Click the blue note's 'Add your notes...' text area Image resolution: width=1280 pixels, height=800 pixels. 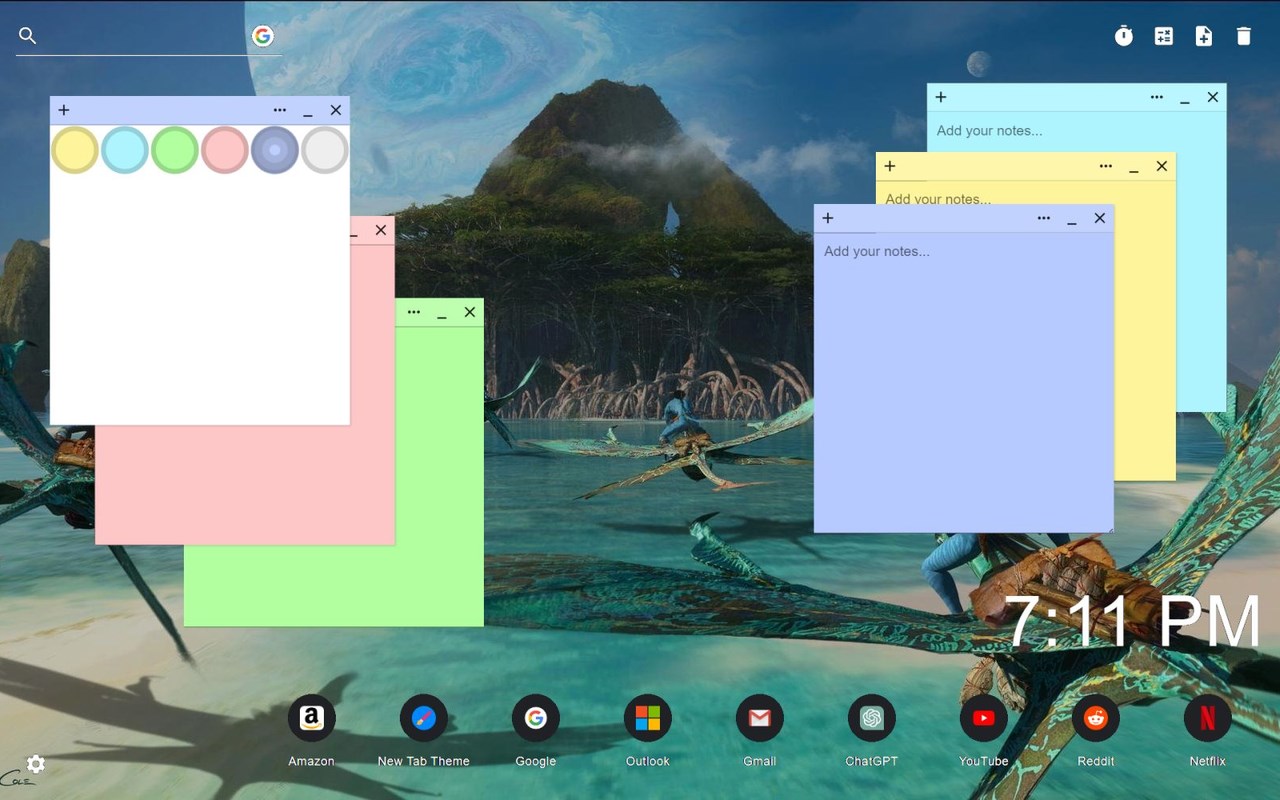click(x=964, y=383)
